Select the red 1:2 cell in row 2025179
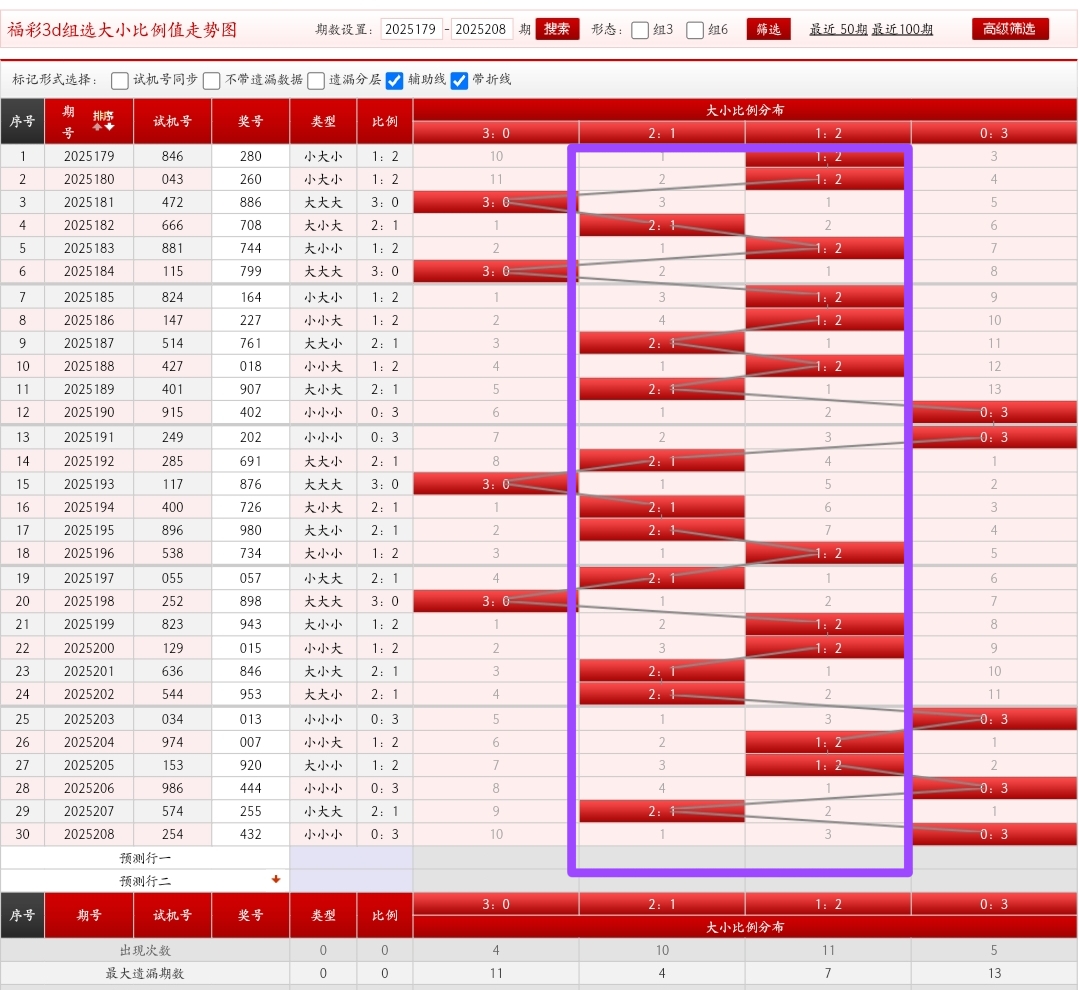This screenshot has width=1080, height=990. (827, 157)
